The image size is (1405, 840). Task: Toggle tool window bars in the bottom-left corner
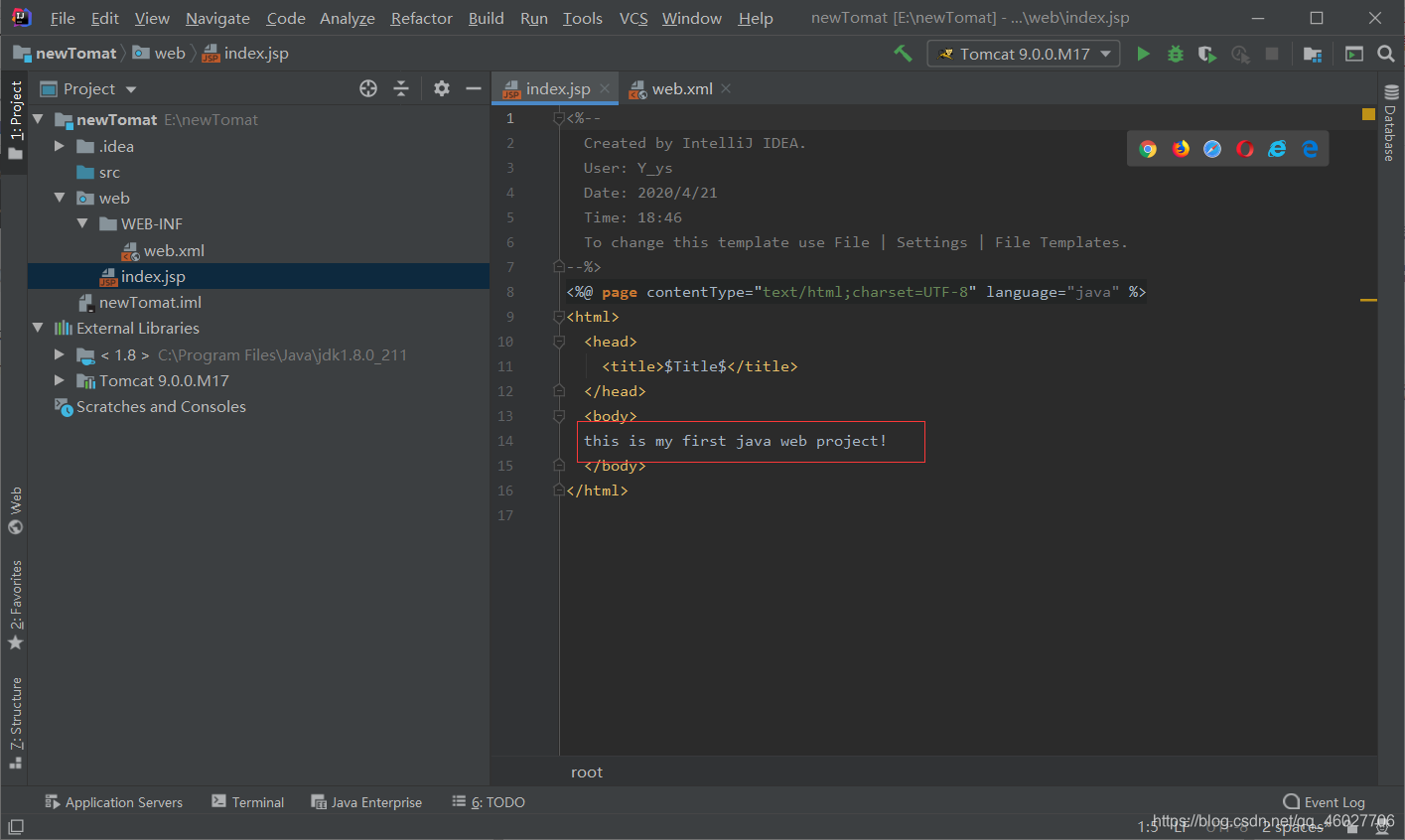[x=15, y=826]
